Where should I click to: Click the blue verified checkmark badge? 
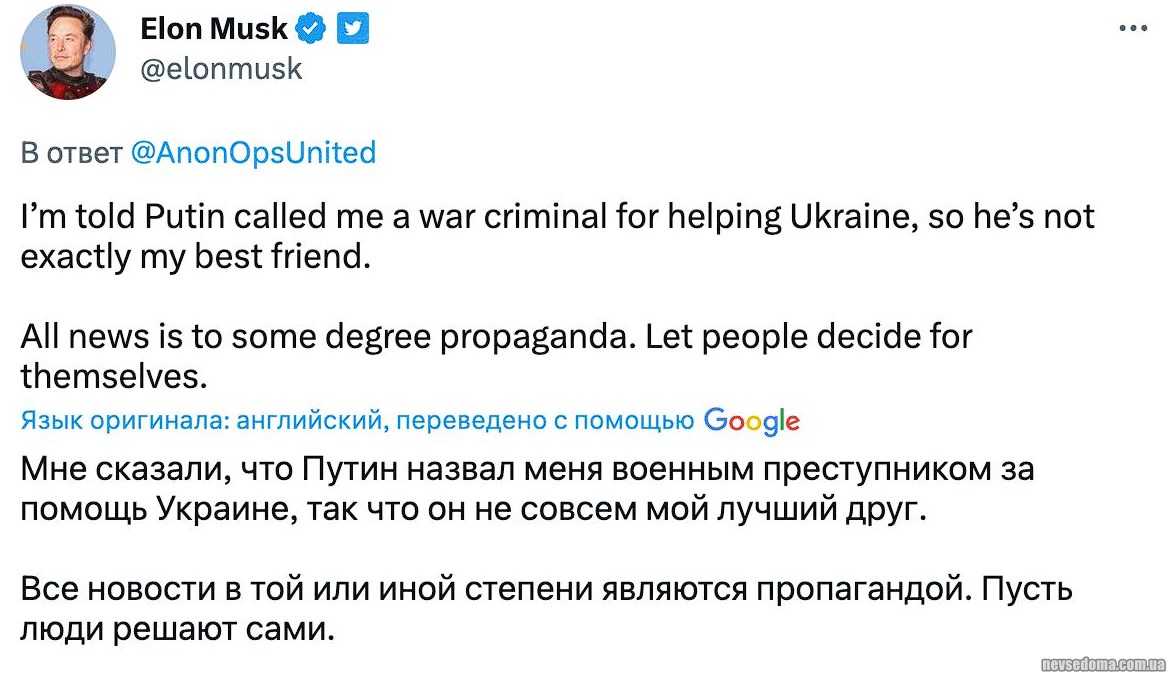click(x=312, y=30)
